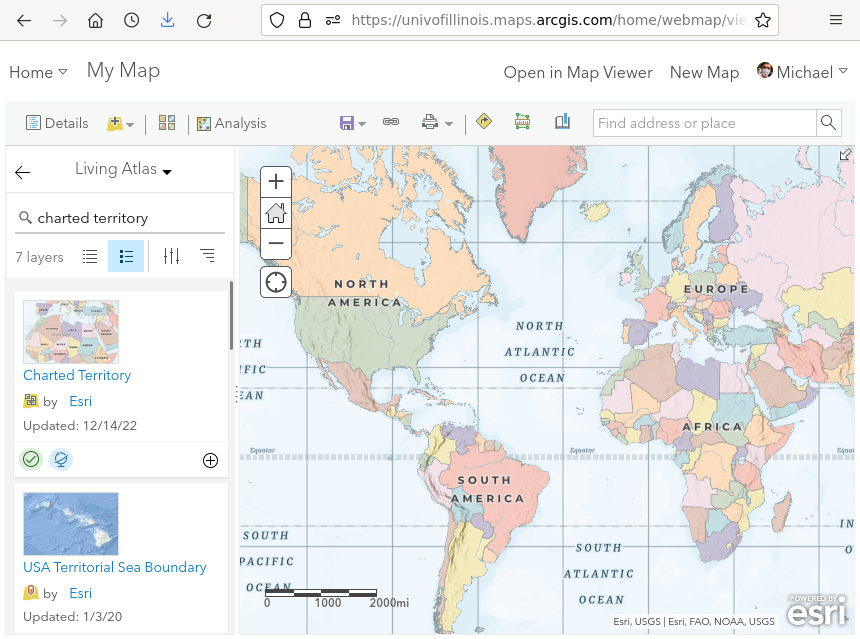Click the Find address or place field
This screenshot has width=860, height=639.
[704, 123]
